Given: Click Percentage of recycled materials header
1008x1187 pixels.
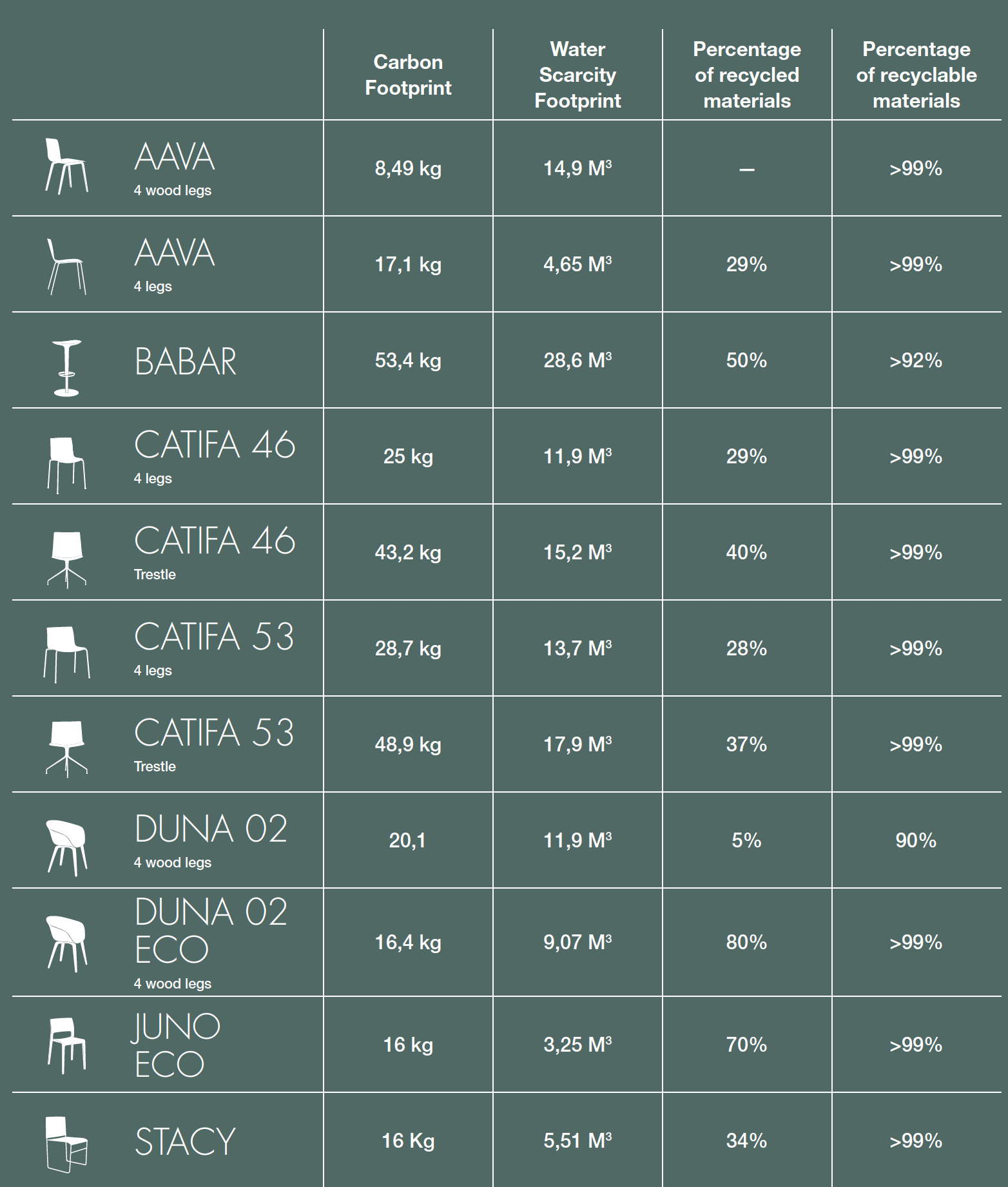Looking at the screenshot, I should (x=747, y=75).
